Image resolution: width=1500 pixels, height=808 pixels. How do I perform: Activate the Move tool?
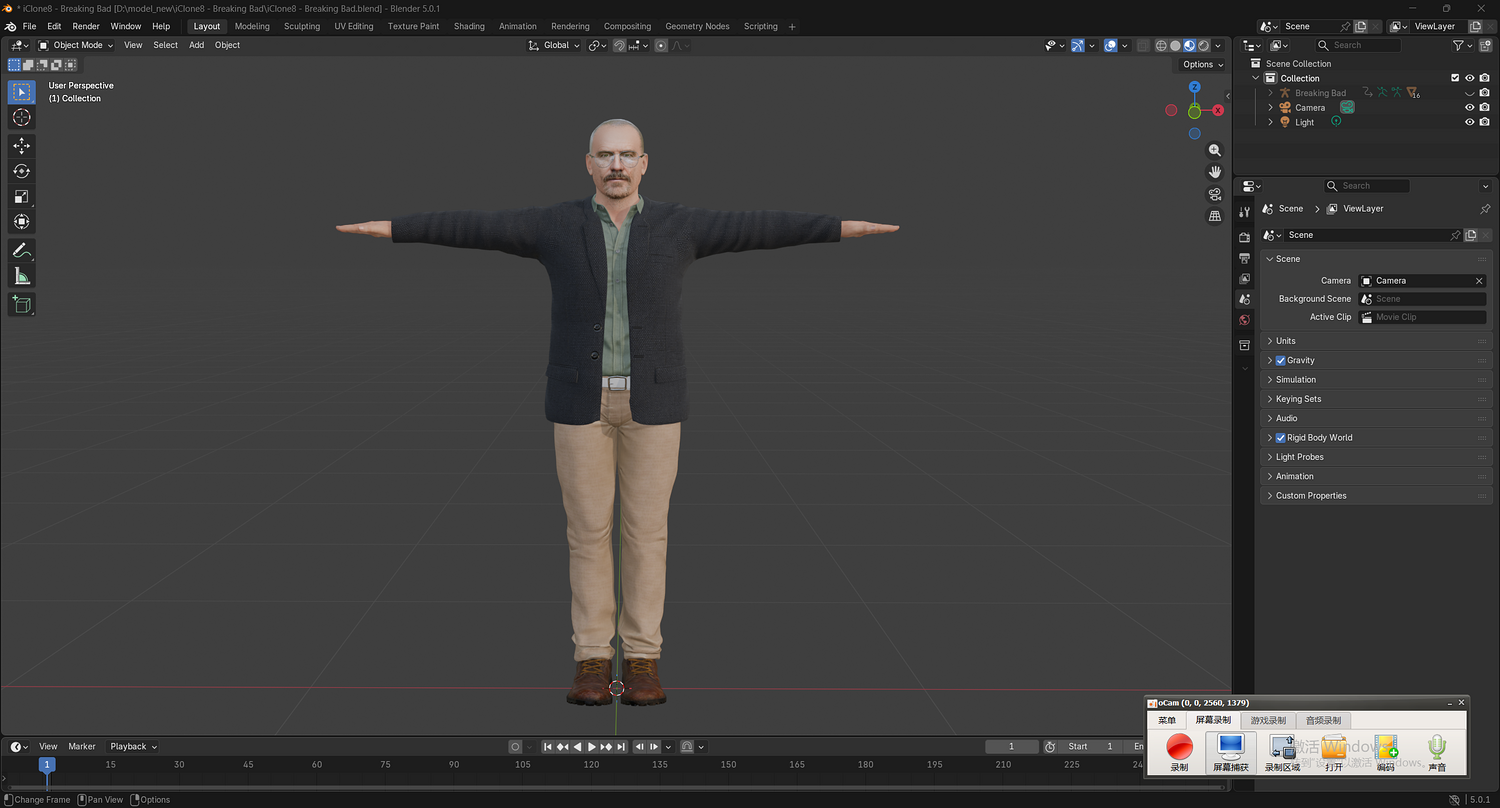click(x=21, y=146)
